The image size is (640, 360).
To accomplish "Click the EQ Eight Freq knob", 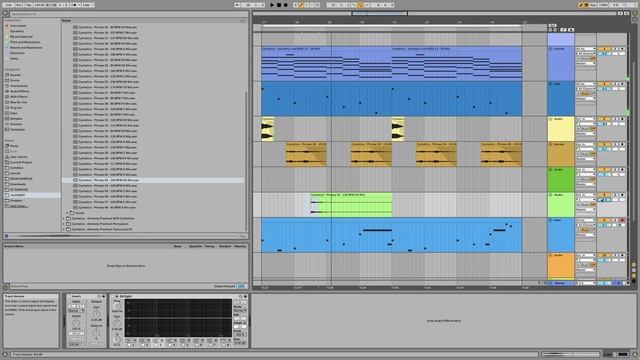I will [117, 306].
